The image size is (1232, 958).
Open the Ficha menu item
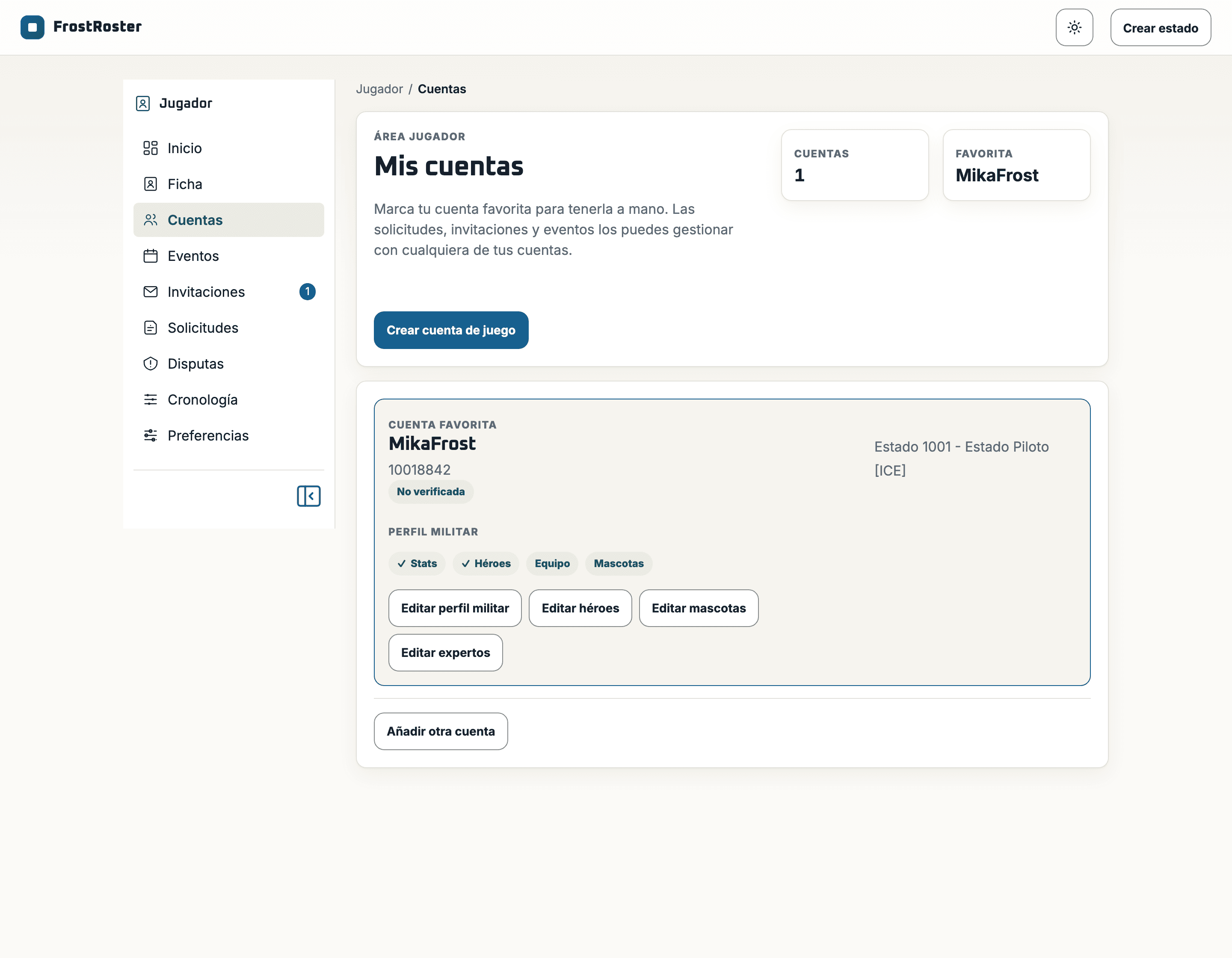(228, 184)
